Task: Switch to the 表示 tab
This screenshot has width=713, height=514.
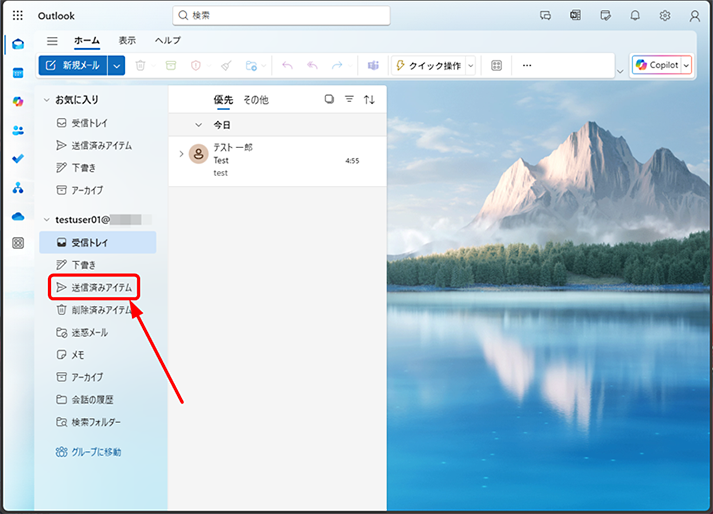Action: tap(127, 40)
